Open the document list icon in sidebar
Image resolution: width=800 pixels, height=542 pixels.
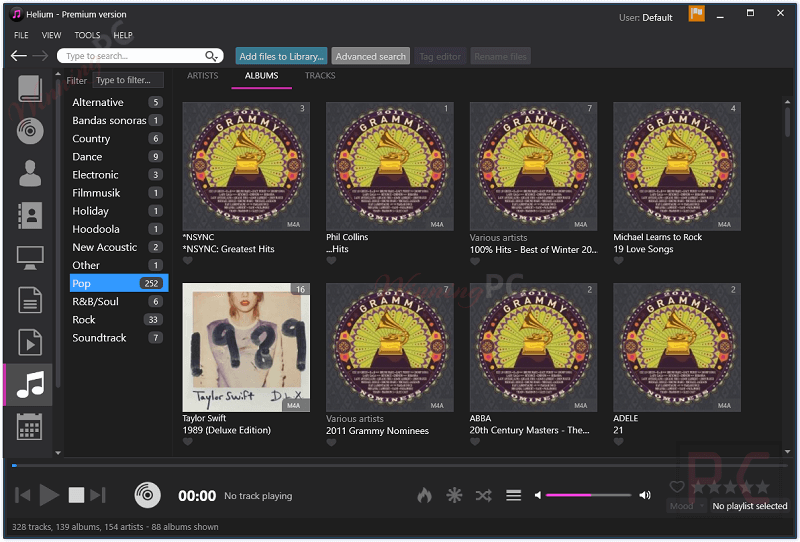point(30,300)
